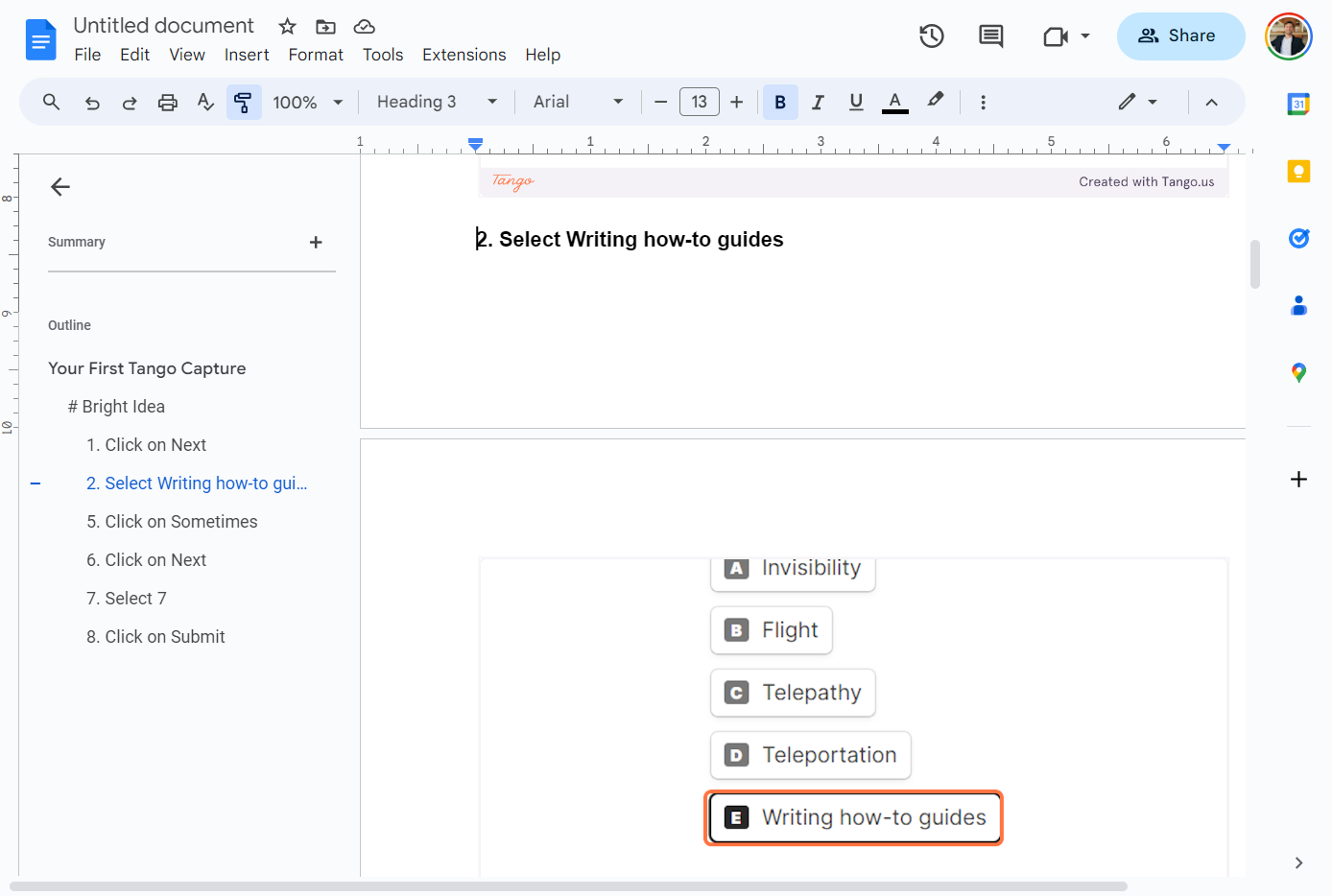The image size is (1332, 896).
Task: Open the comments history icon
Action: (990, 36)
